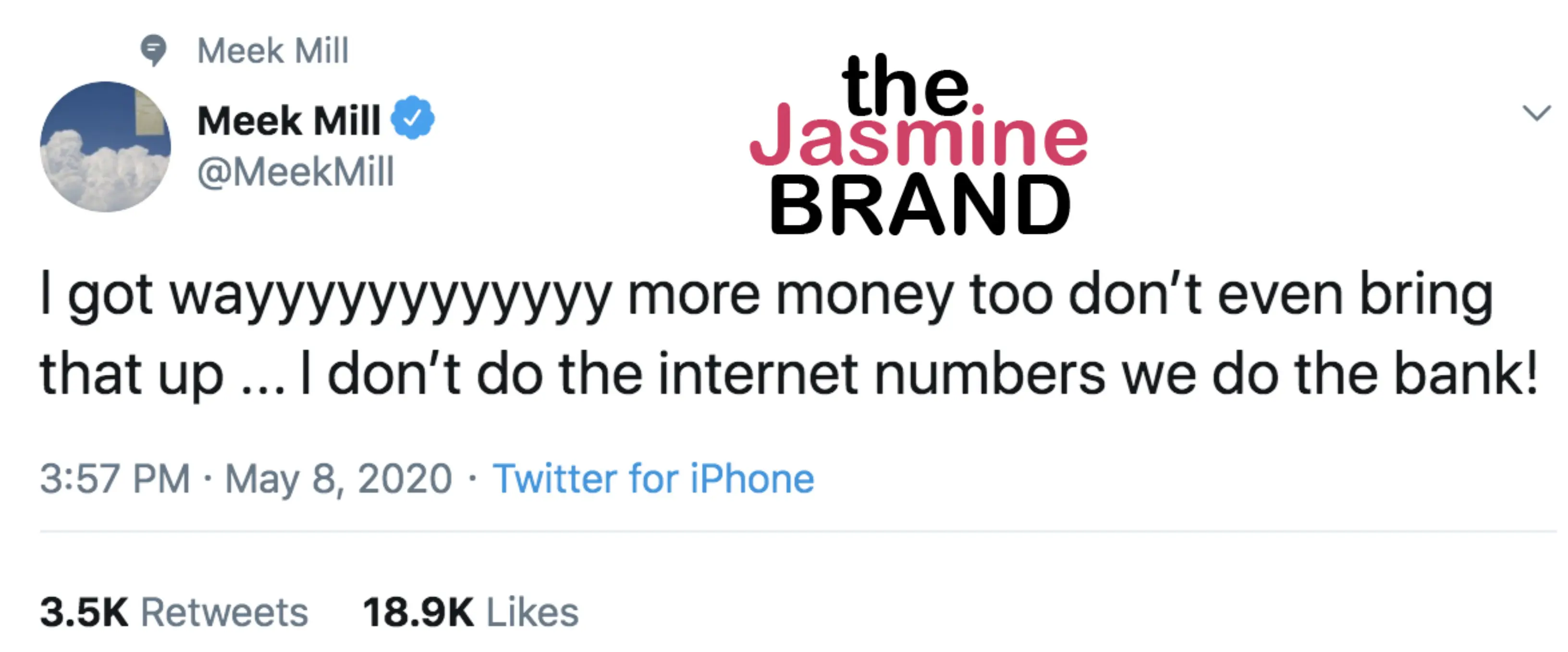The height and width of the screenshot is (652, 1568).
Task: Click the May 8, 2020 date
Action: point(338,479)
